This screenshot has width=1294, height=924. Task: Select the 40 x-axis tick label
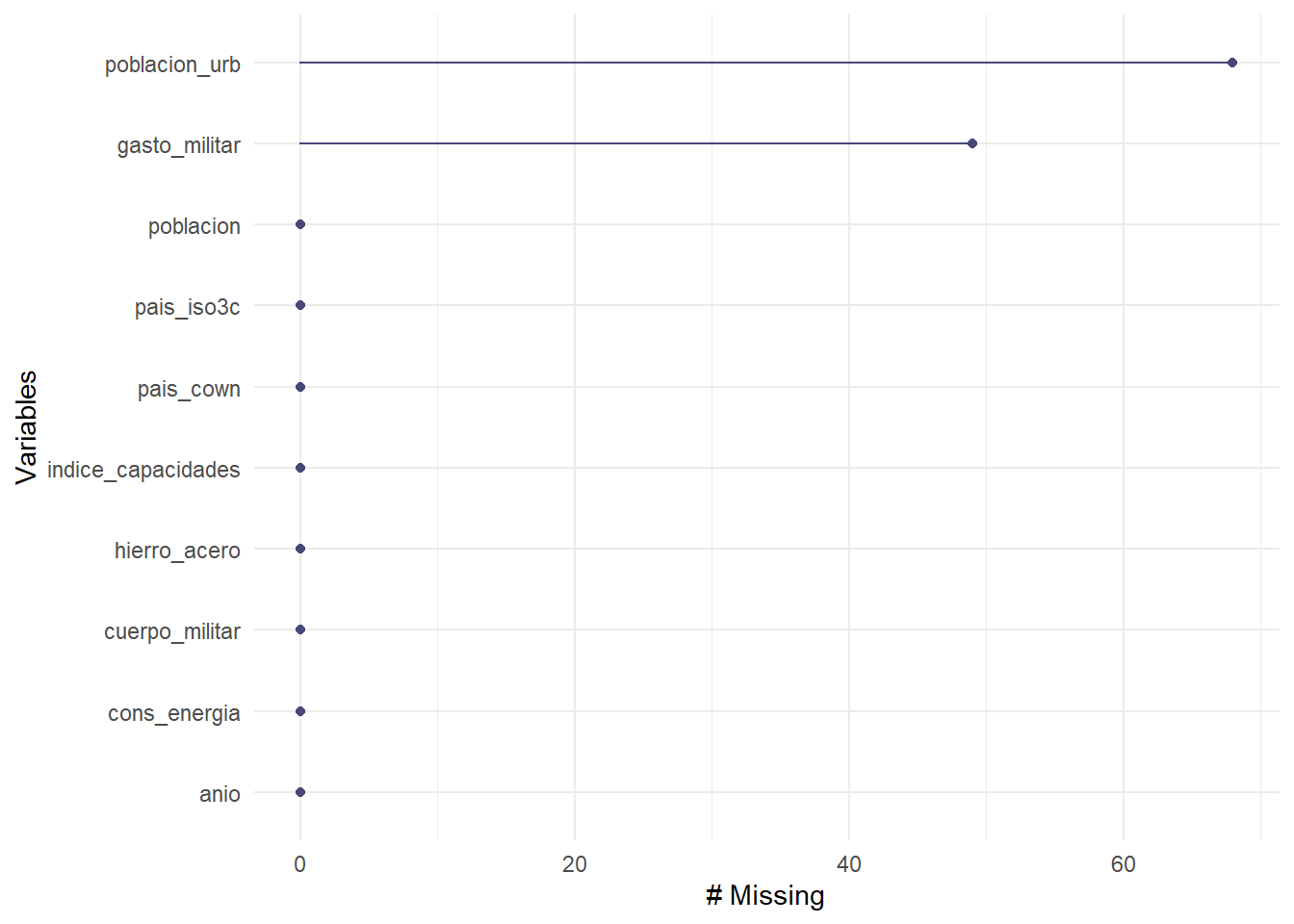(849, 864)
